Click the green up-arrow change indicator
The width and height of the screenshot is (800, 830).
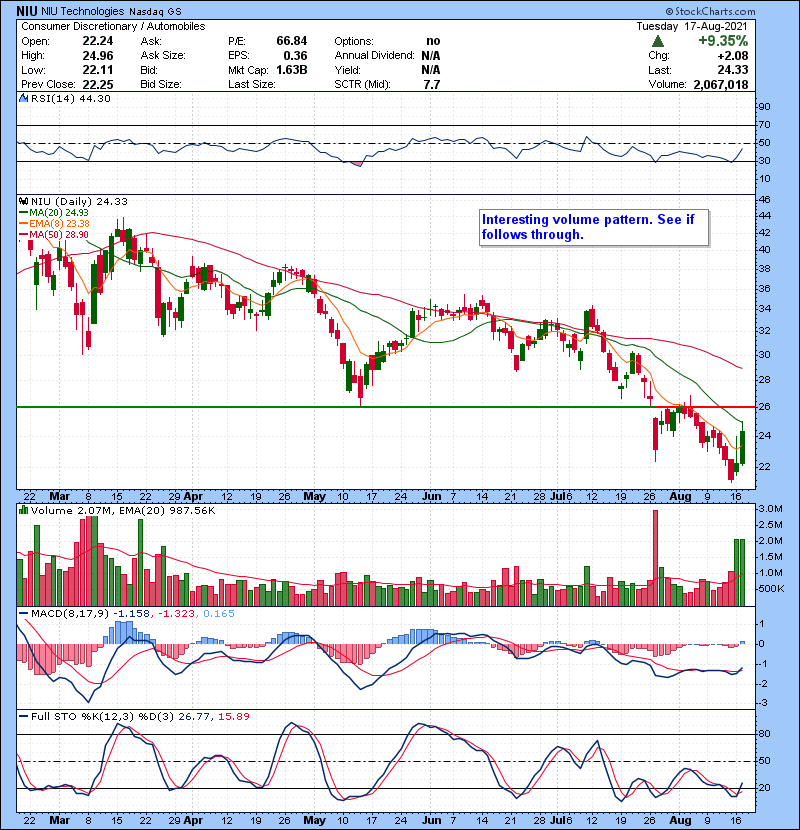(x=658, y=41)
